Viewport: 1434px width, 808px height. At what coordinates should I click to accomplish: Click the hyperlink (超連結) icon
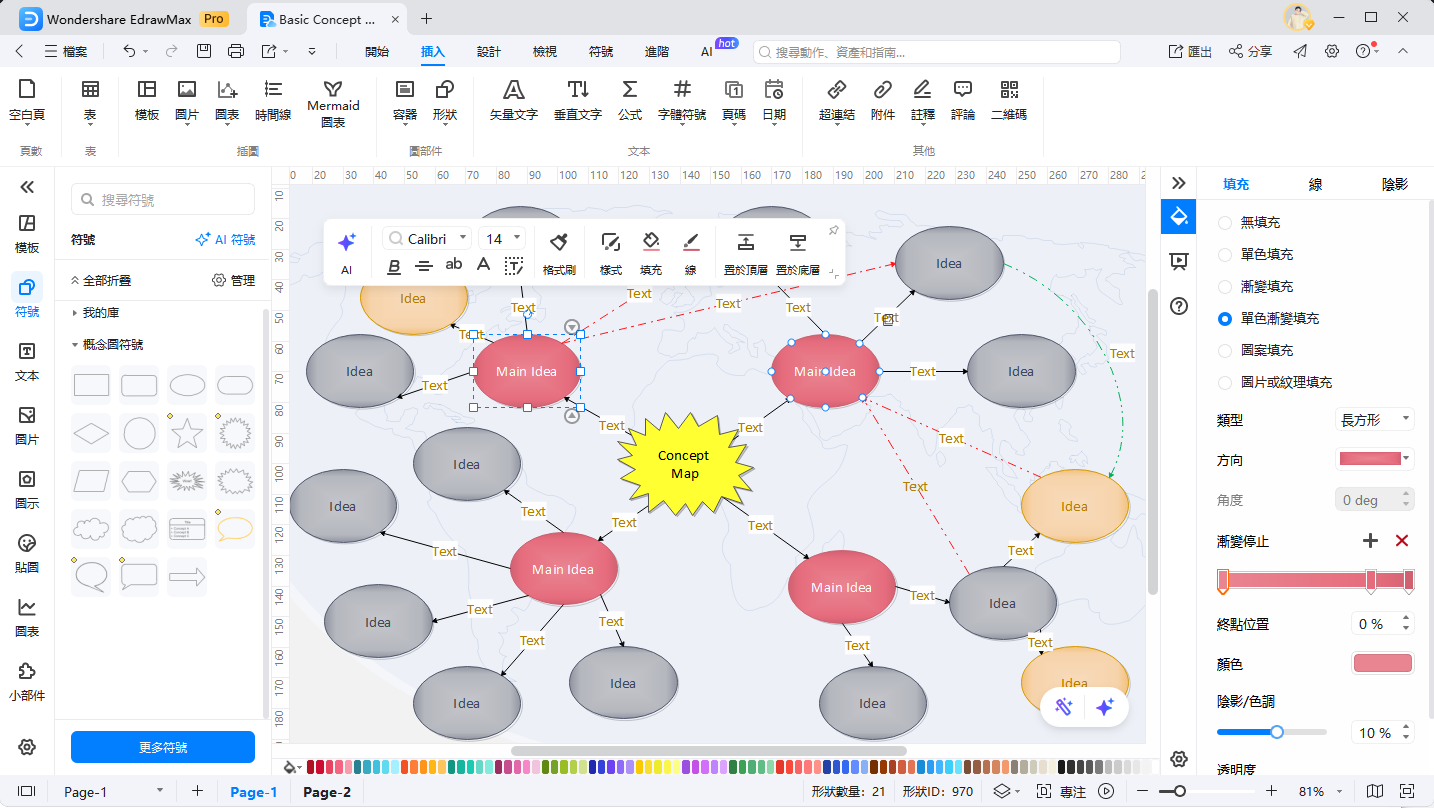(836, 99)
